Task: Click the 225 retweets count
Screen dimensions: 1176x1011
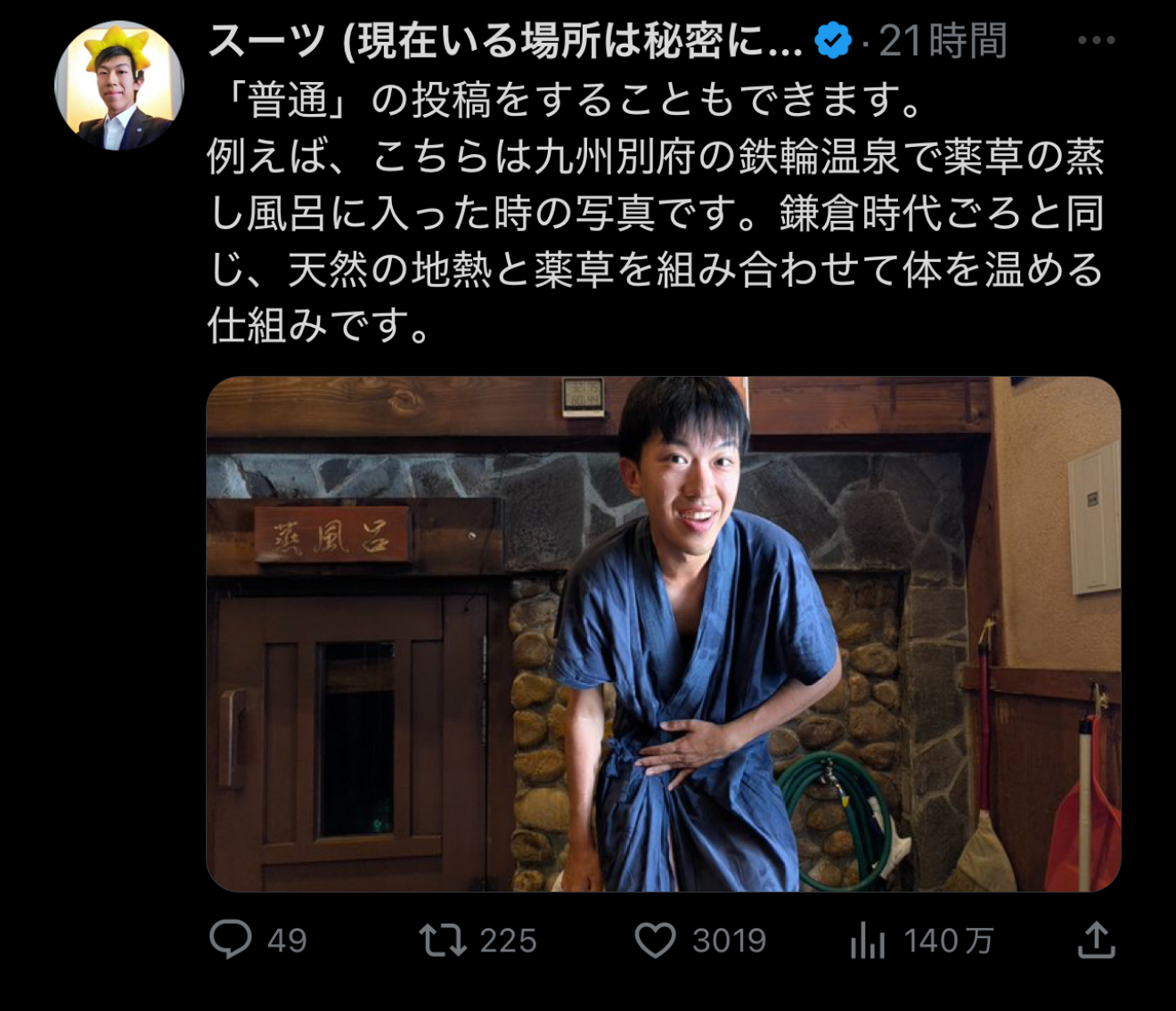Action: [x=508, y=941]
